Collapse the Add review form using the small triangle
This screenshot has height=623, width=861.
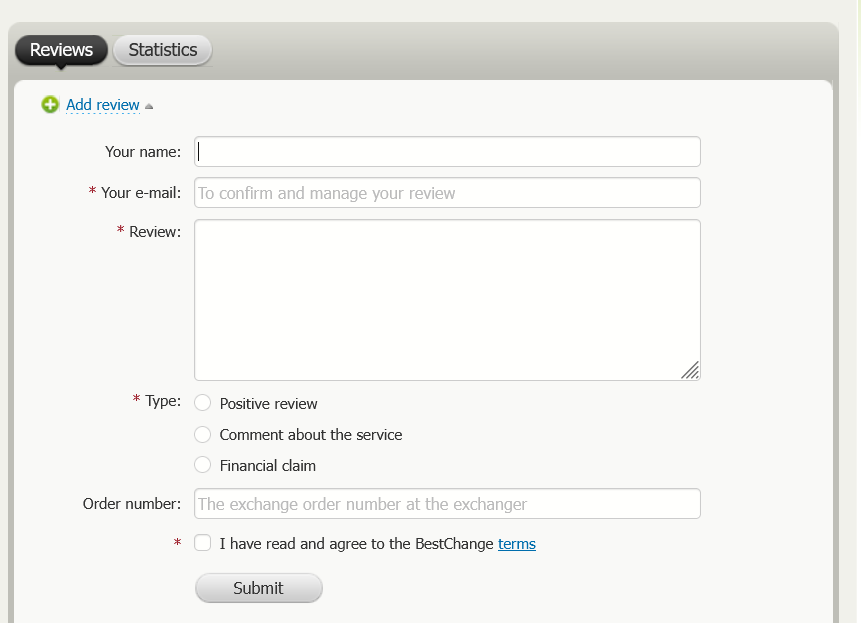[149, 106]
